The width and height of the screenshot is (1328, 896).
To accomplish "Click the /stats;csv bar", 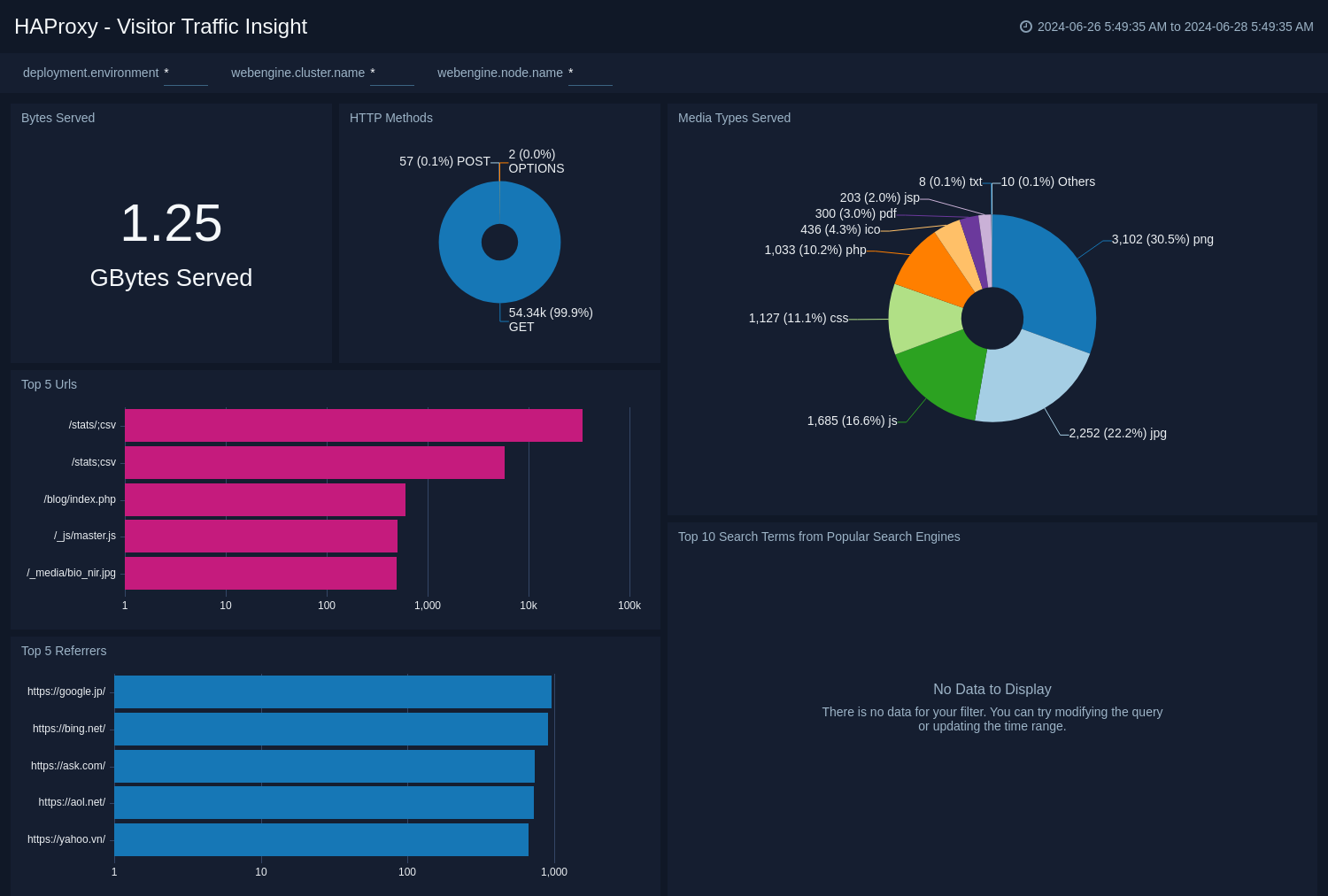I will [314, 462].
